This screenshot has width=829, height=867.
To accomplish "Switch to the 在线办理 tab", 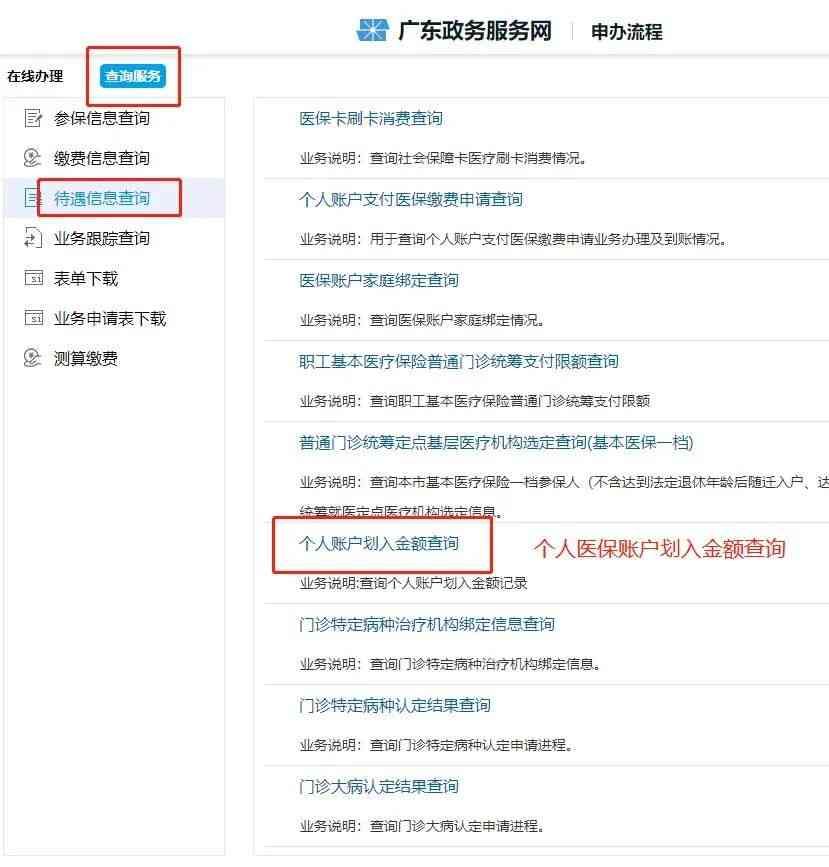I will (35, 76).
